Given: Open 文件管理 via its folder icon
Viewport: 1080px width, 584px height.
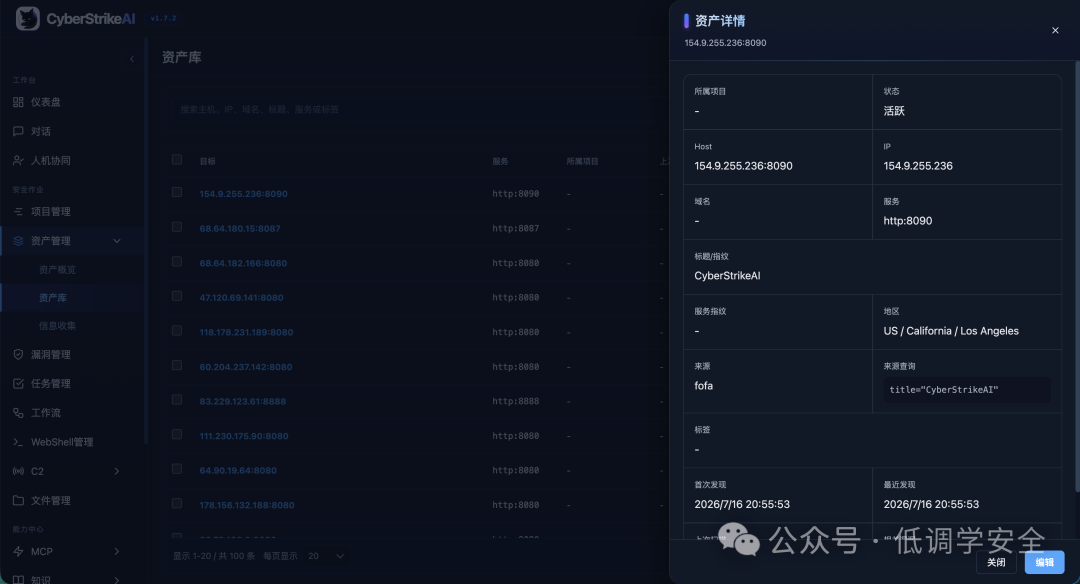Looking at the screenshot, I should point(18,500).
